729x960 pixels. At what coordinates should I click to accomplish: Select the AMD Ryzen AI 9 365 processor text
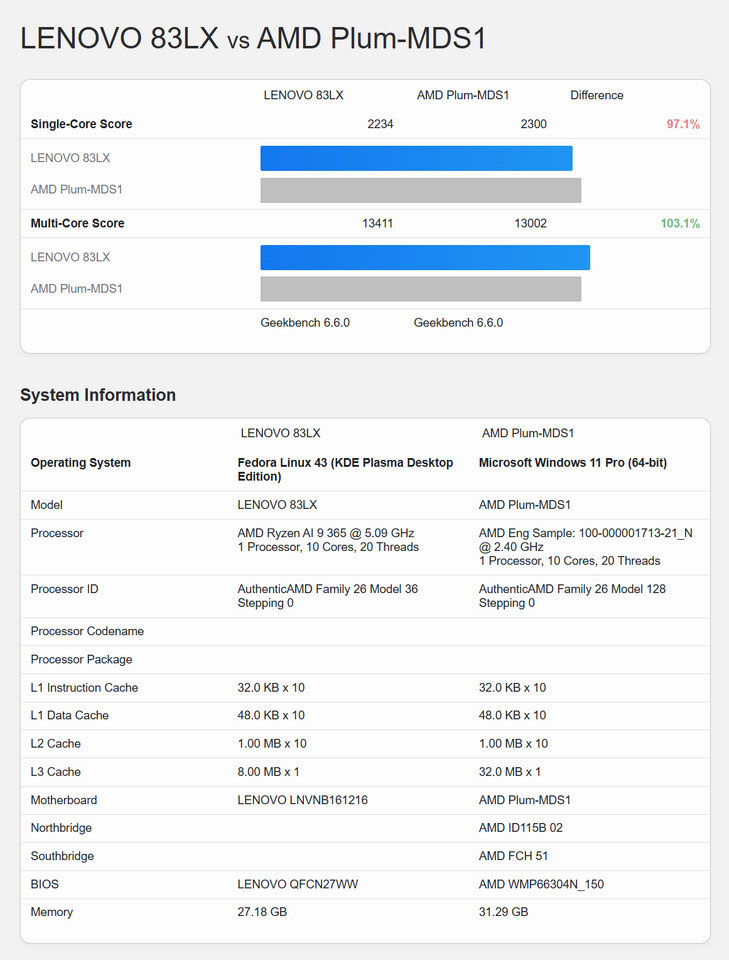[x=325, y=533]
